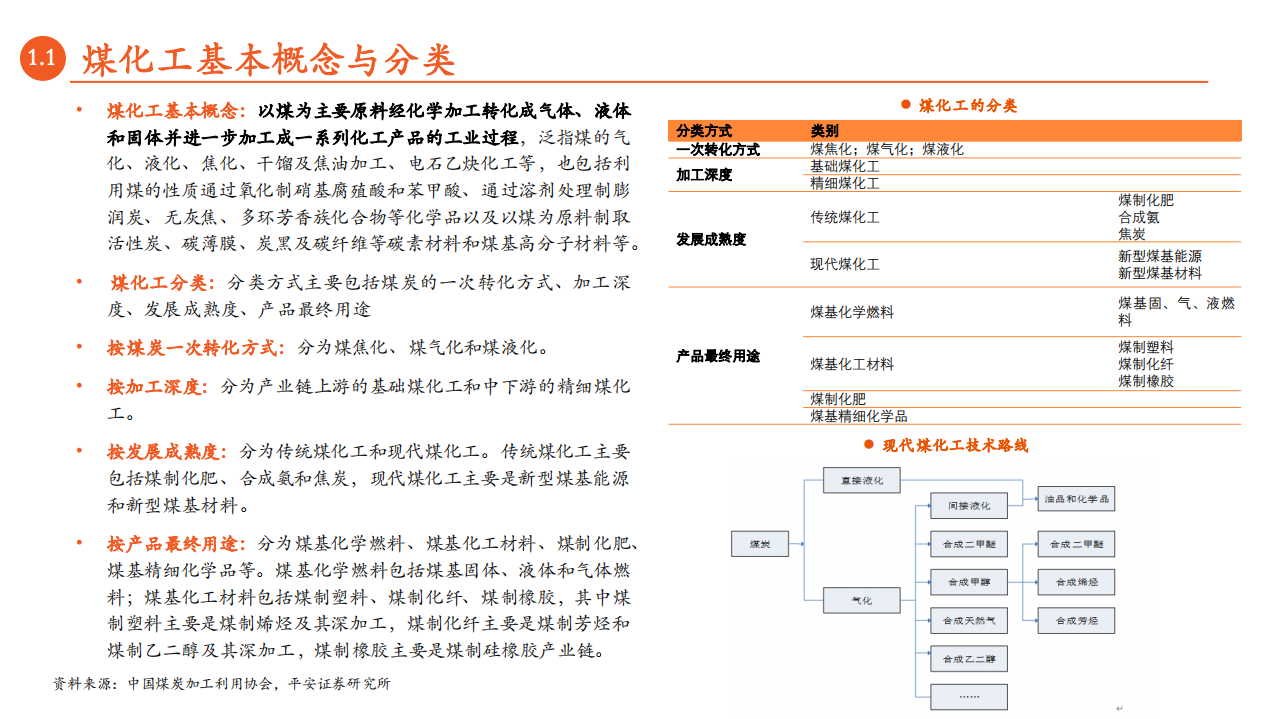Screen dimensions: 1279x719
Task: Expand the 合成甲醇 branch node
Action: [x=967, y=582]
